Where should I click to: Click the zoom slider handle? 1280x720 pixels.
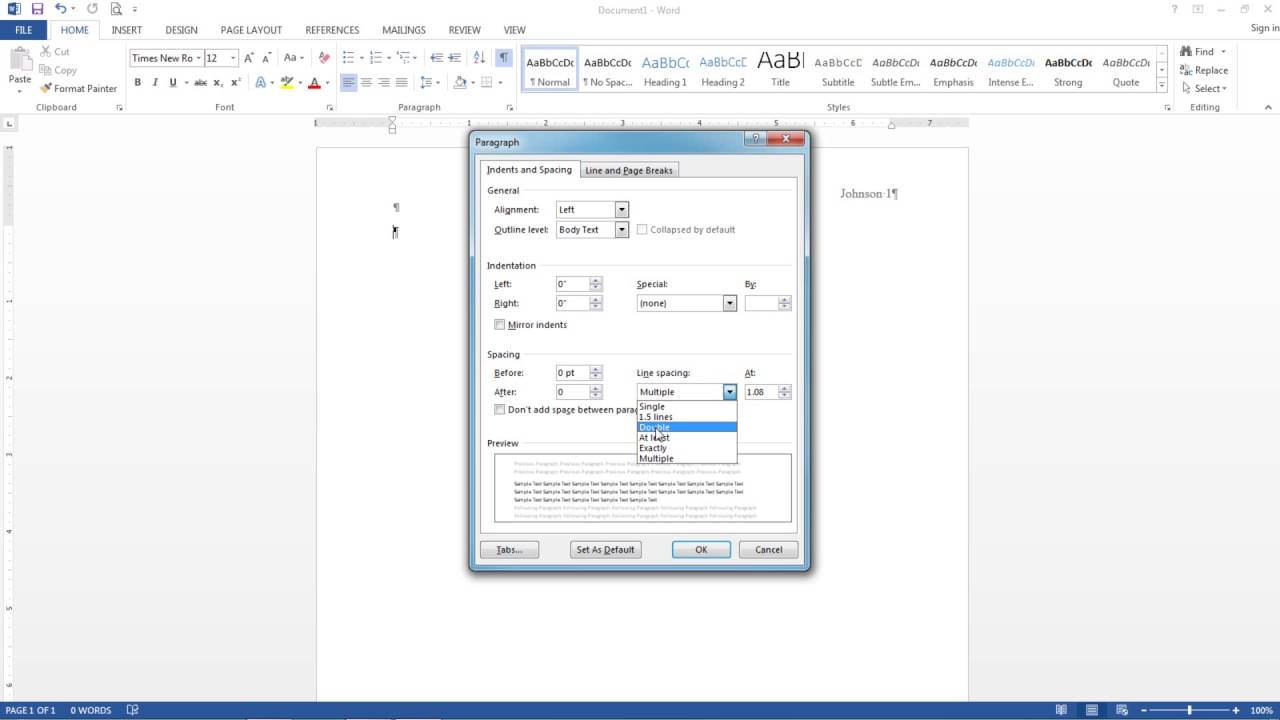1189,710
